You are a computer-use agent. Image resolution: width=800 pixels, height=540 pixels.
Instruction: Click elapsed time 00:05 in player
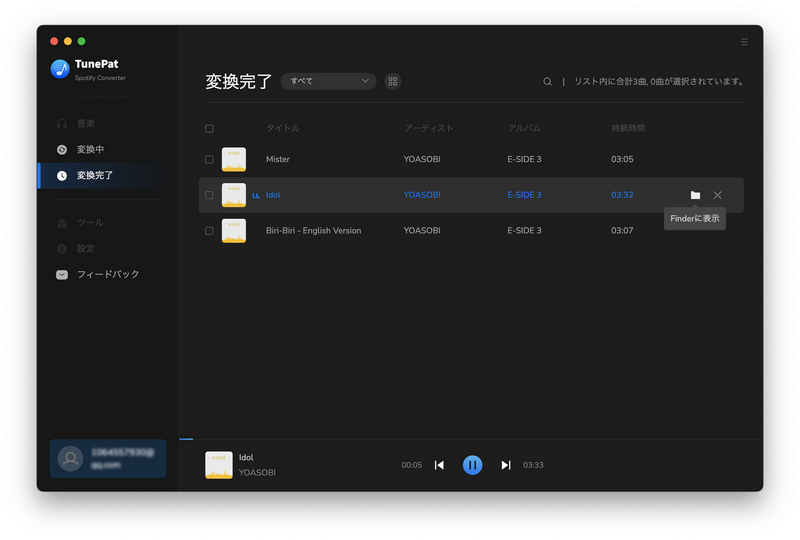point(411,465)
